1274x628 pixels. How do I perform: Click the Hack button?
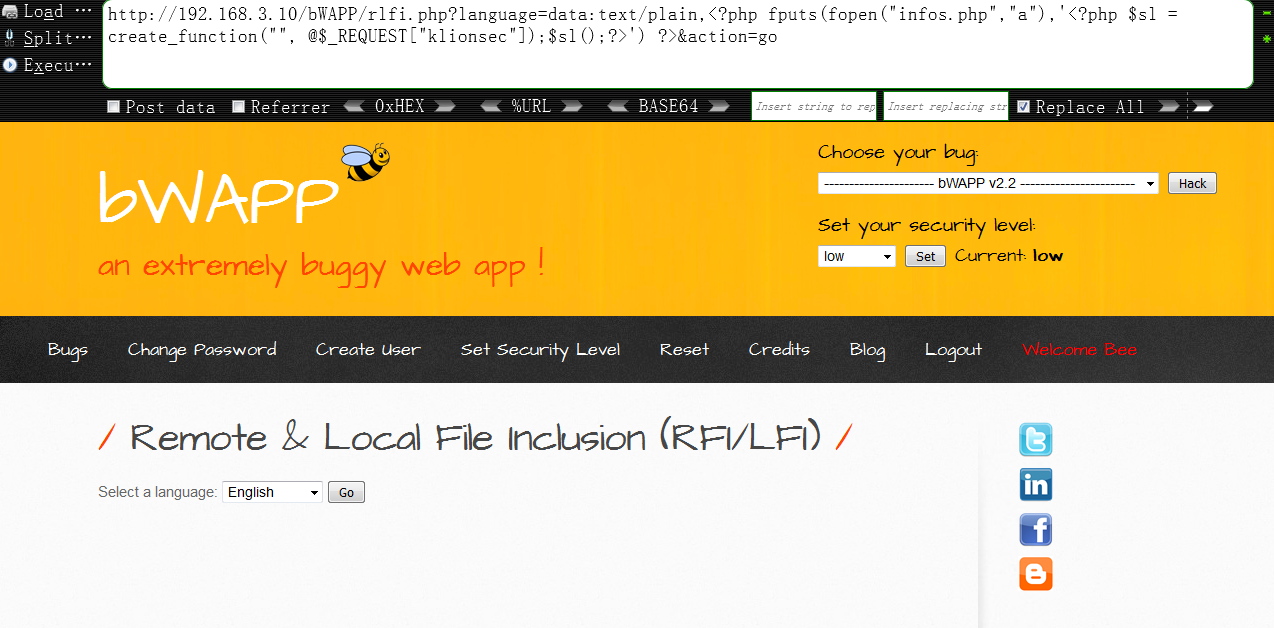coord(1192,183)
